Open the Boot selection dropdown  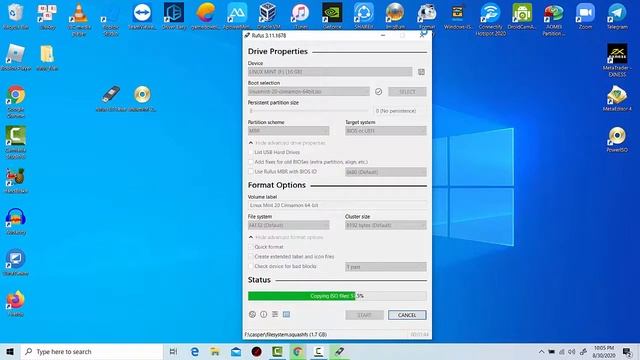[x=309, y=91]
